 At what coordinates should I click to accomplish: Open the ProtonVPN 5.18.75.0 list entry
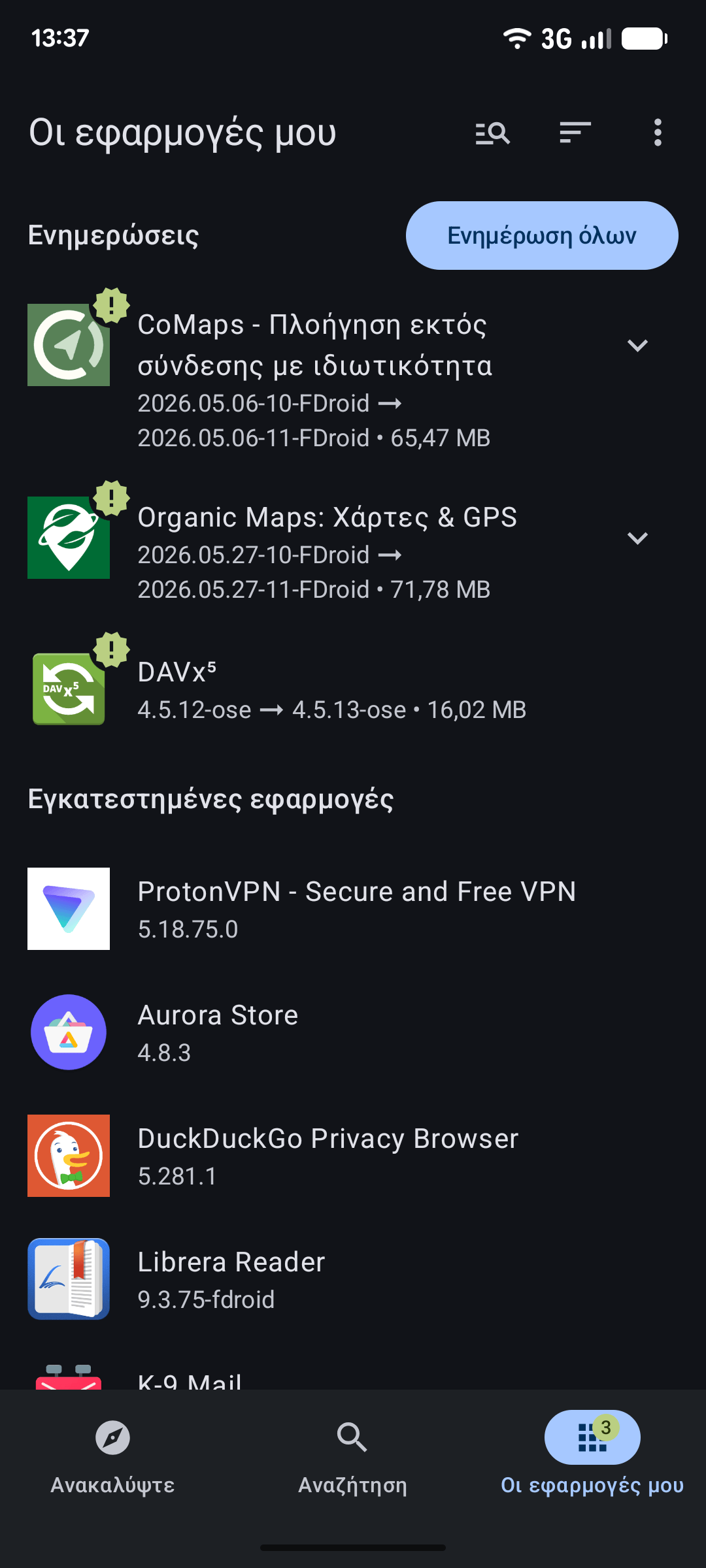click(x=353, y=909)
